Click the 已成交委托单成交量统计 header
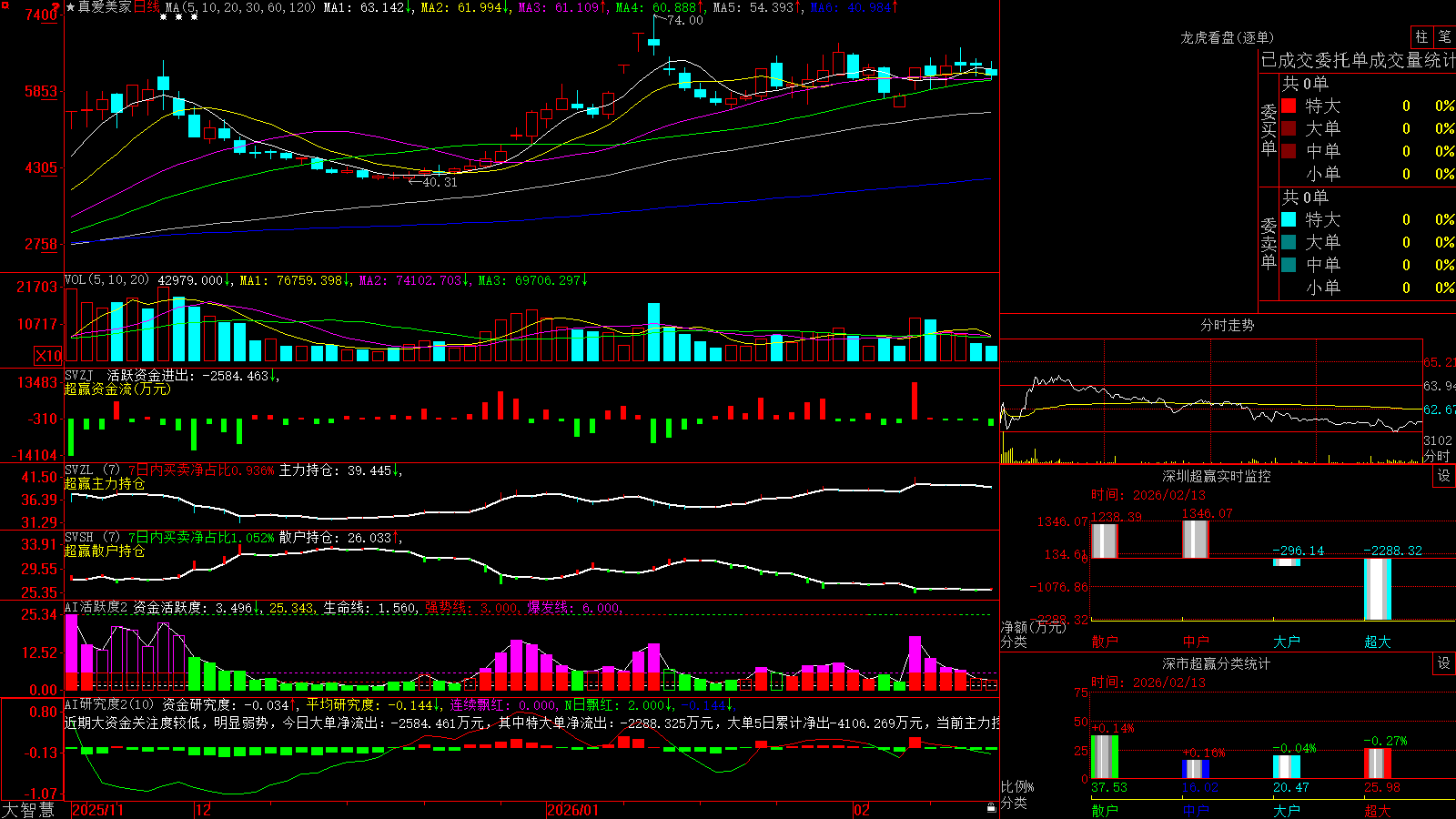Screen dimensions: 1456x819 point(1358,60)
